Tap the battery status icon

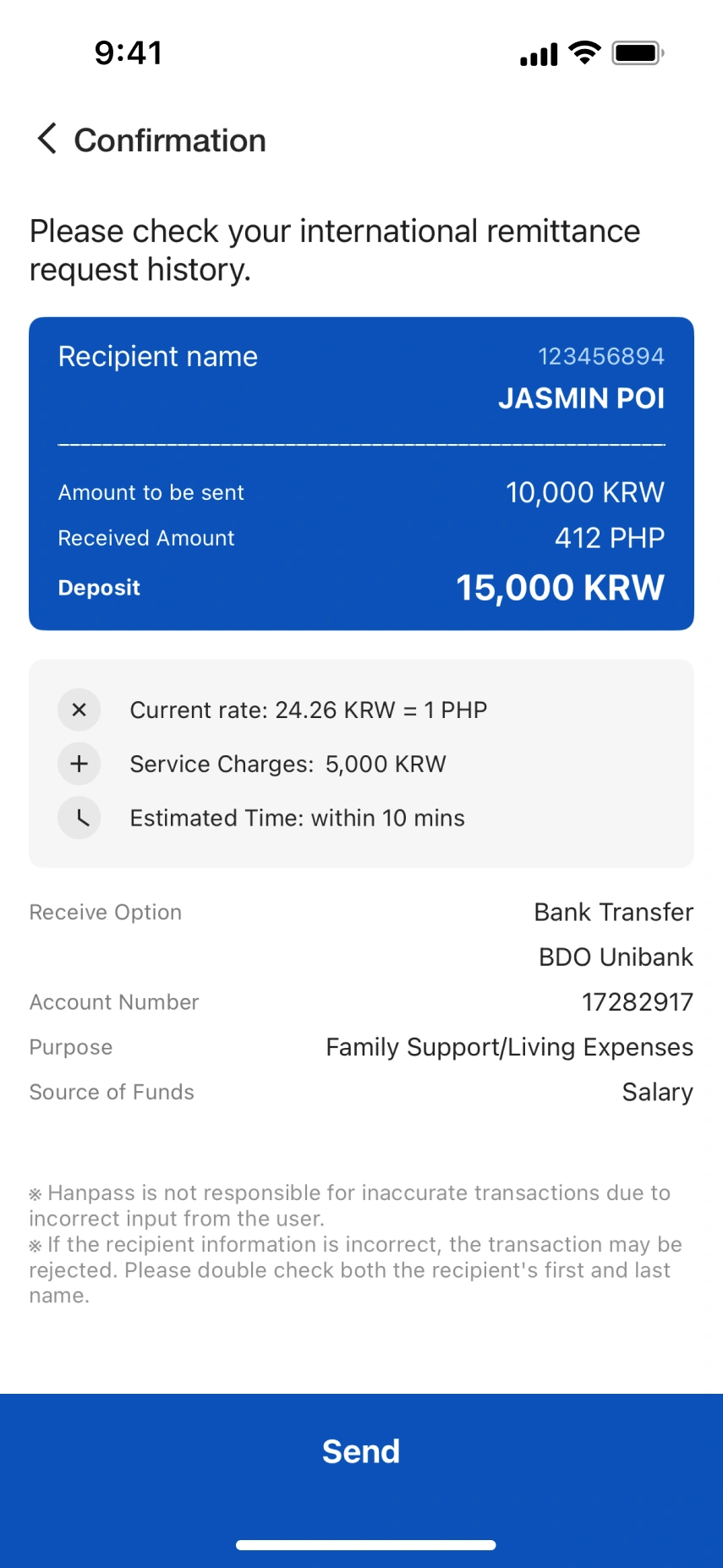point(638,53)
